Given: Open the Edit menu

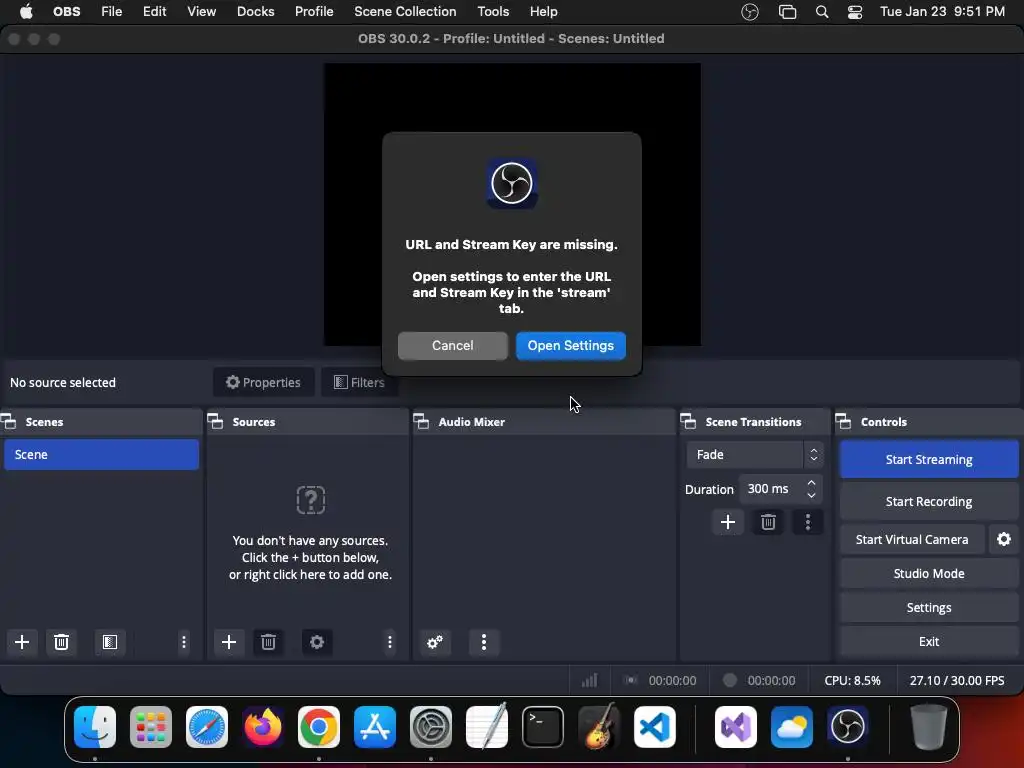Looking at the screenshot, I should point(154,12).
